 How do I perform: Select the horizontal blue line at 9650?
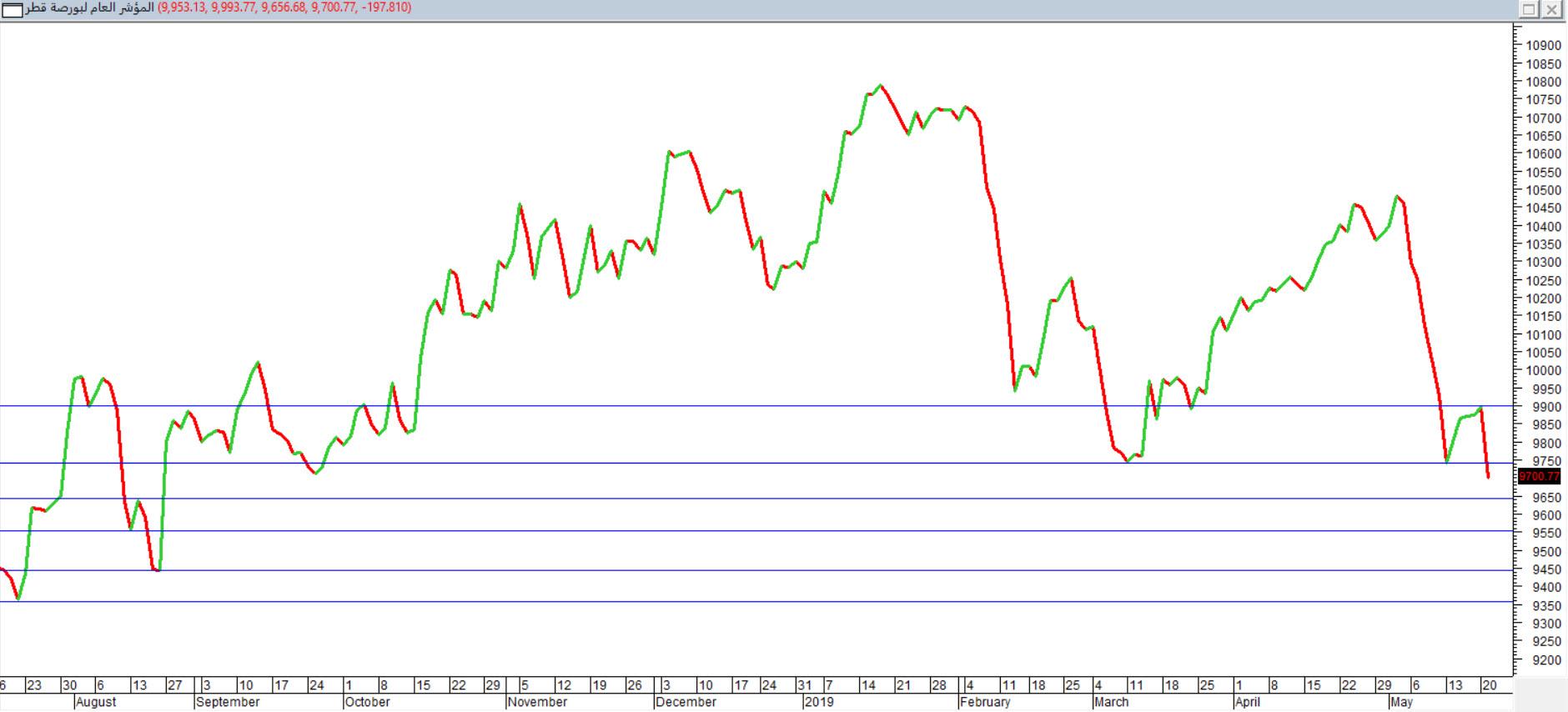[x=755, y=499]
